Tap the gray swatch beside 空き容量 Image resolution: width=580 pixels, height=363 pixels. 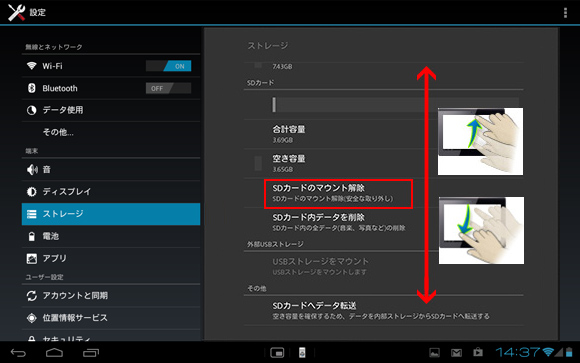[x=258, y=163]
